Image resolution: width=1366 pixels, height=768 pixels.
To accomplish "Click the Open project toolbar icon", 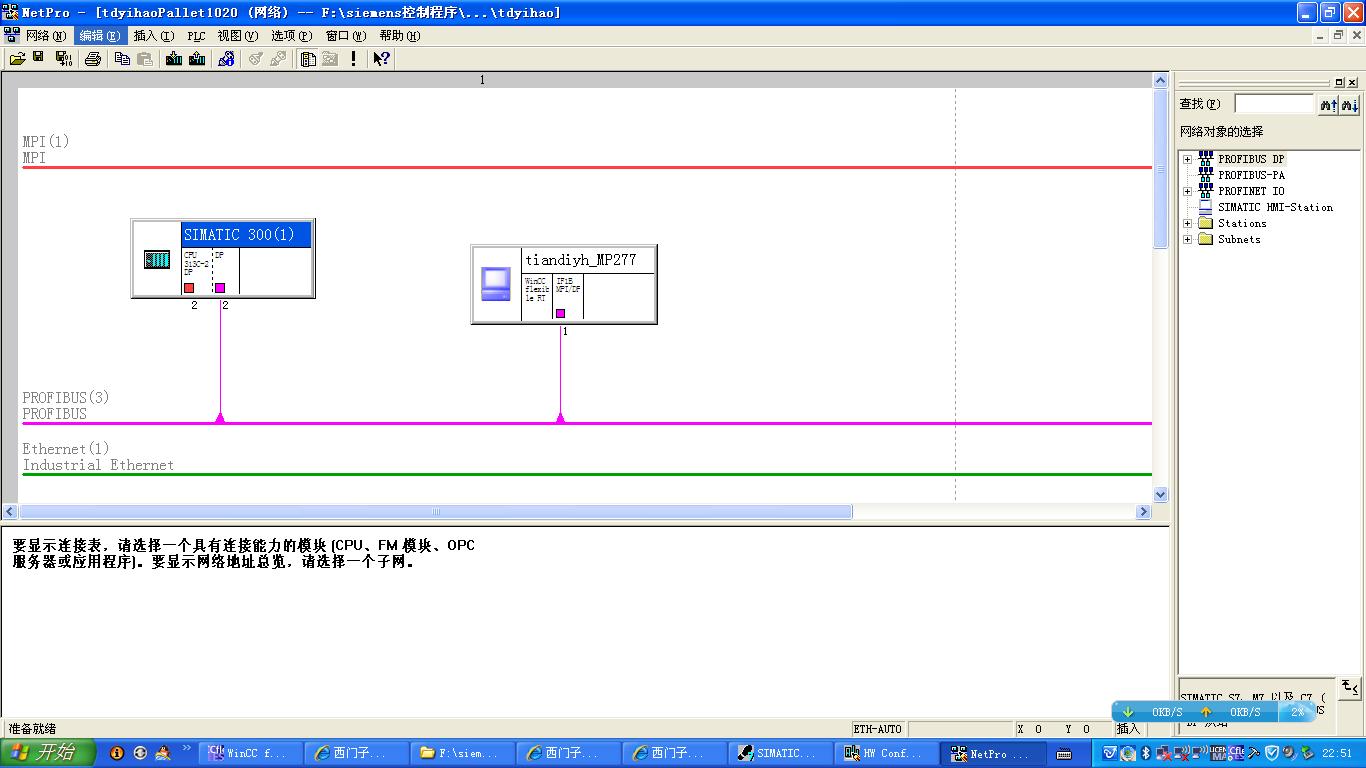I will coord(17,59).
